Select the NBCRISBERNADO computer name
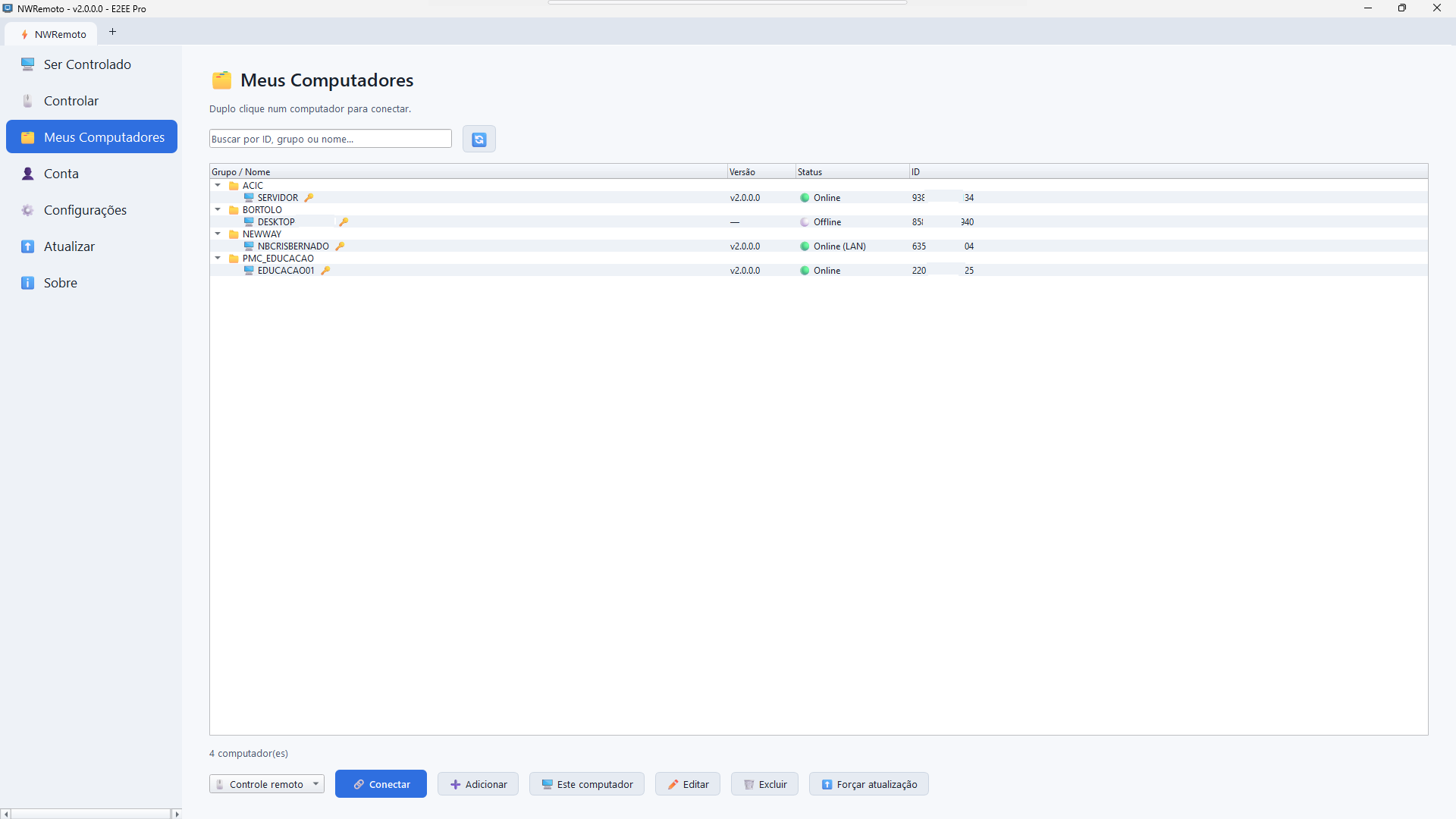 click(x=293, y=246)
